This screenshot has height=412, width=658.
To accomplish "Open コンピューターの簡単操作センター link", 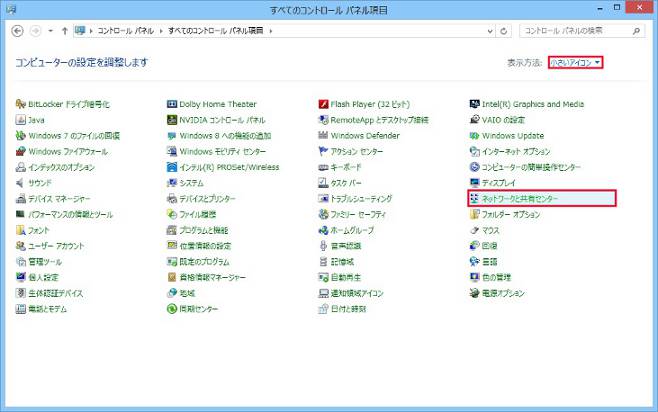I will (531, 167).
